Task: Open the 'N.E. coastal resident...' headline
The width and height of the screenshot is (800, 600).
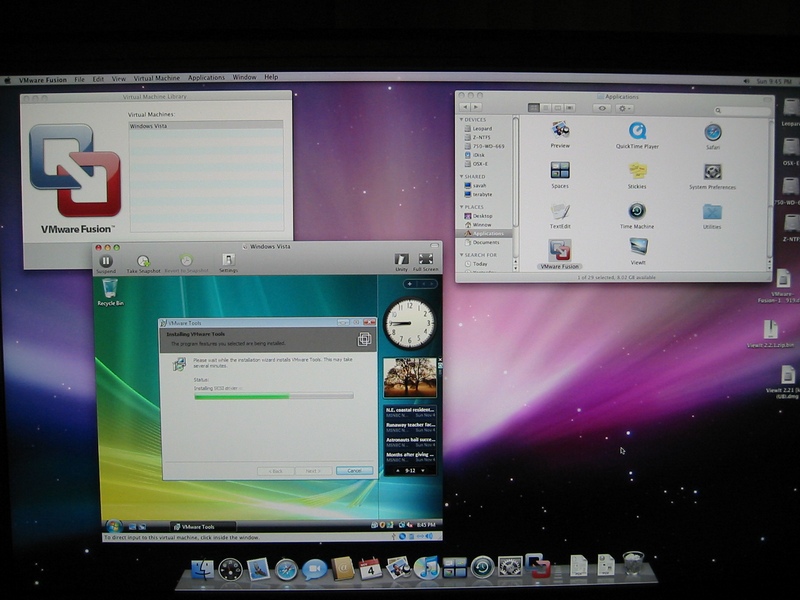Action: [410, 412]
